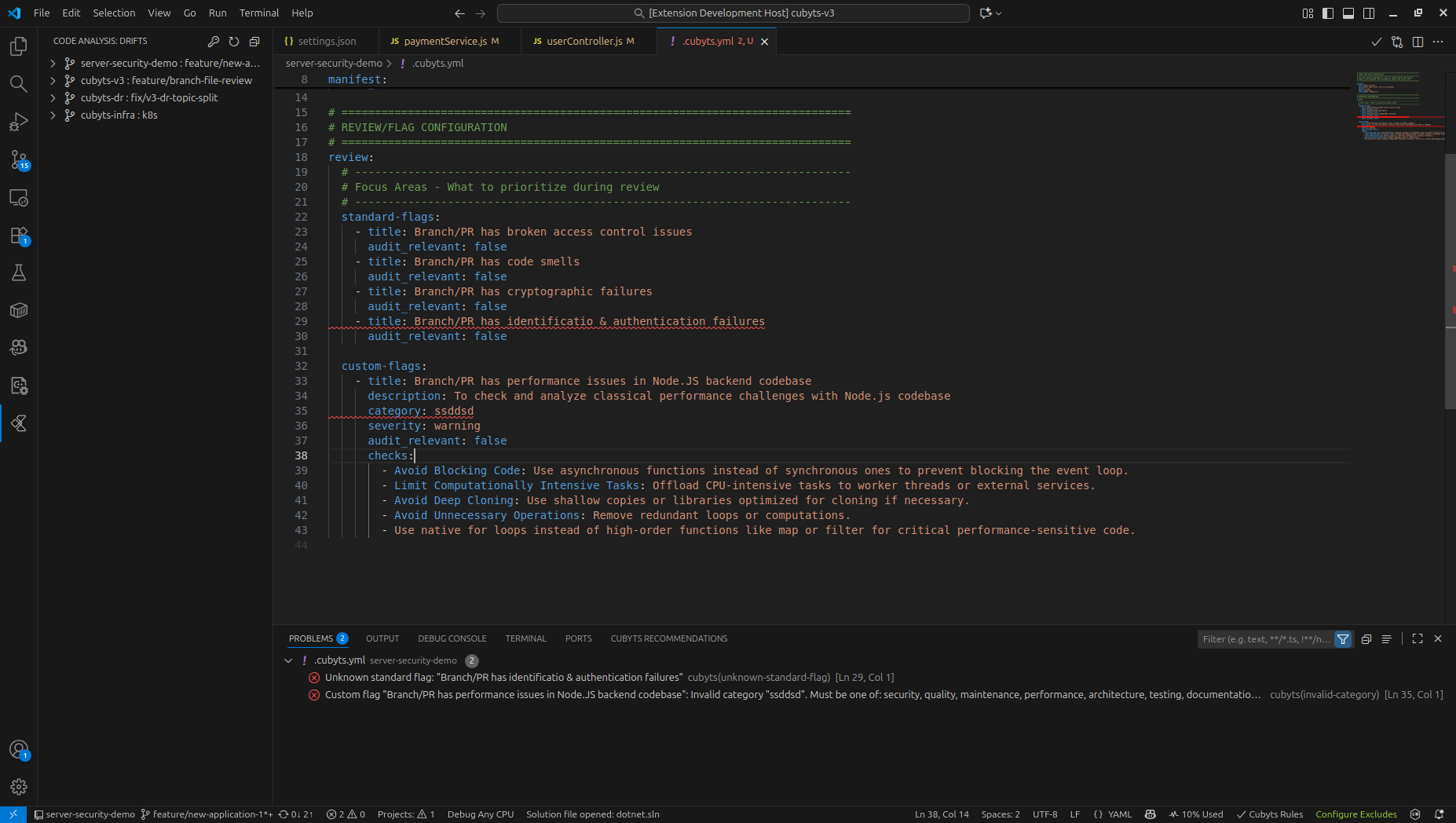This screenshot has height=823, width=1456.
Task: Click Configure Excludes in the status bar
Action: pyautogui.click(x=1356, y=814)
